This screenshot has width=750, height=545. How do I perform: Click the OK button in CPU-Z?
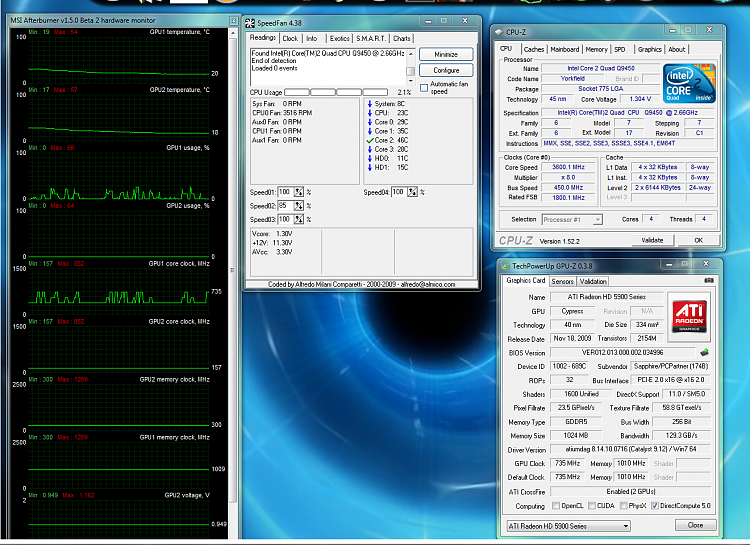point(699,240)
